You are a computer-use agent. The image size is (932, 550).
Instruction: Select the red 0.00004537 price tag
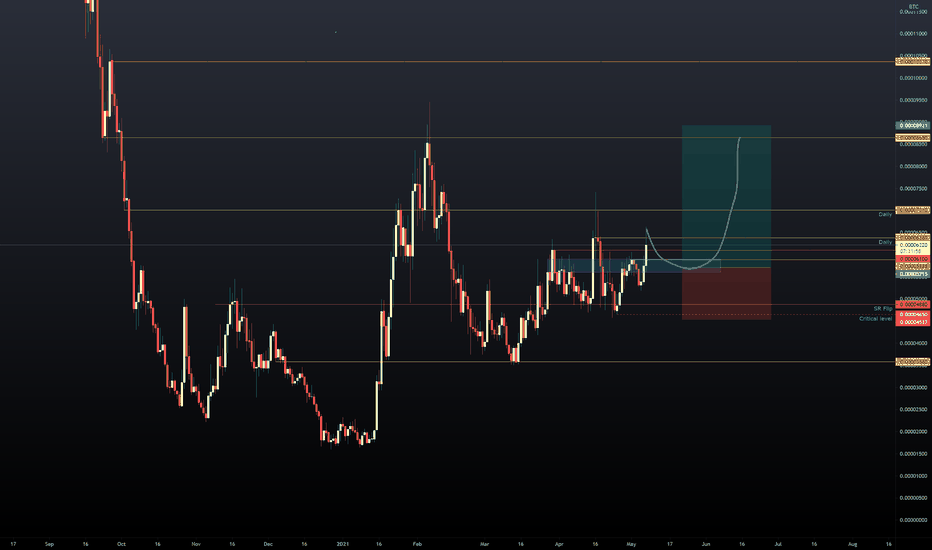[912, 322]
